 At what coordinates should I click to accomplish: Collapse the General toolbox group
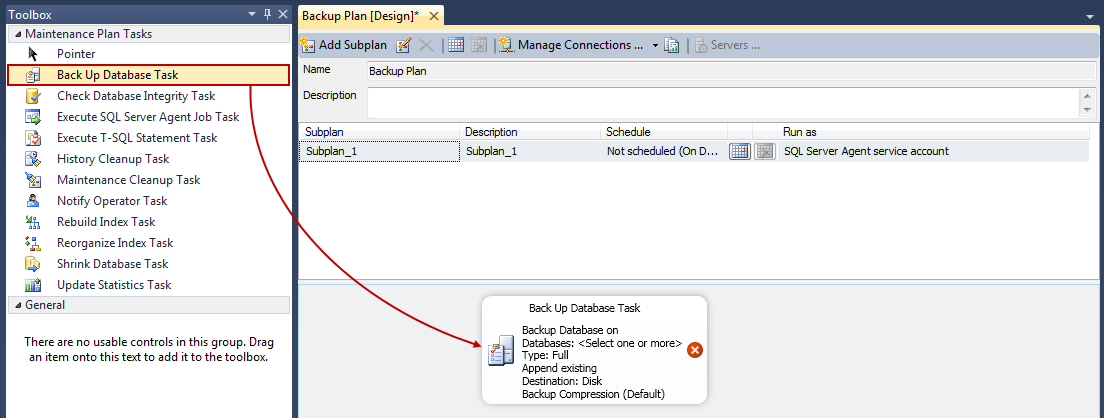[x=15, y=305]
